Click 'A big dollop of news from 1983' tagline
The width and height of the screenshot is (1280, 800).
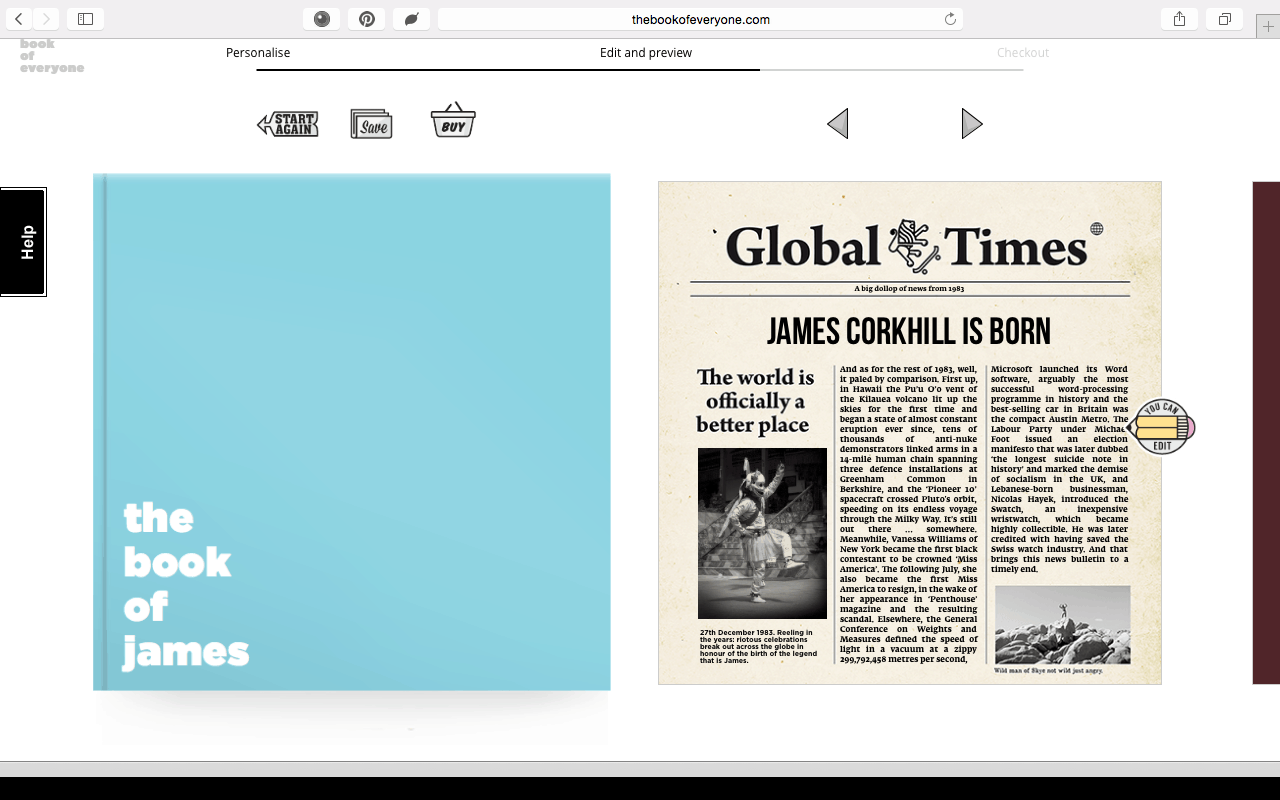(909, 289)
